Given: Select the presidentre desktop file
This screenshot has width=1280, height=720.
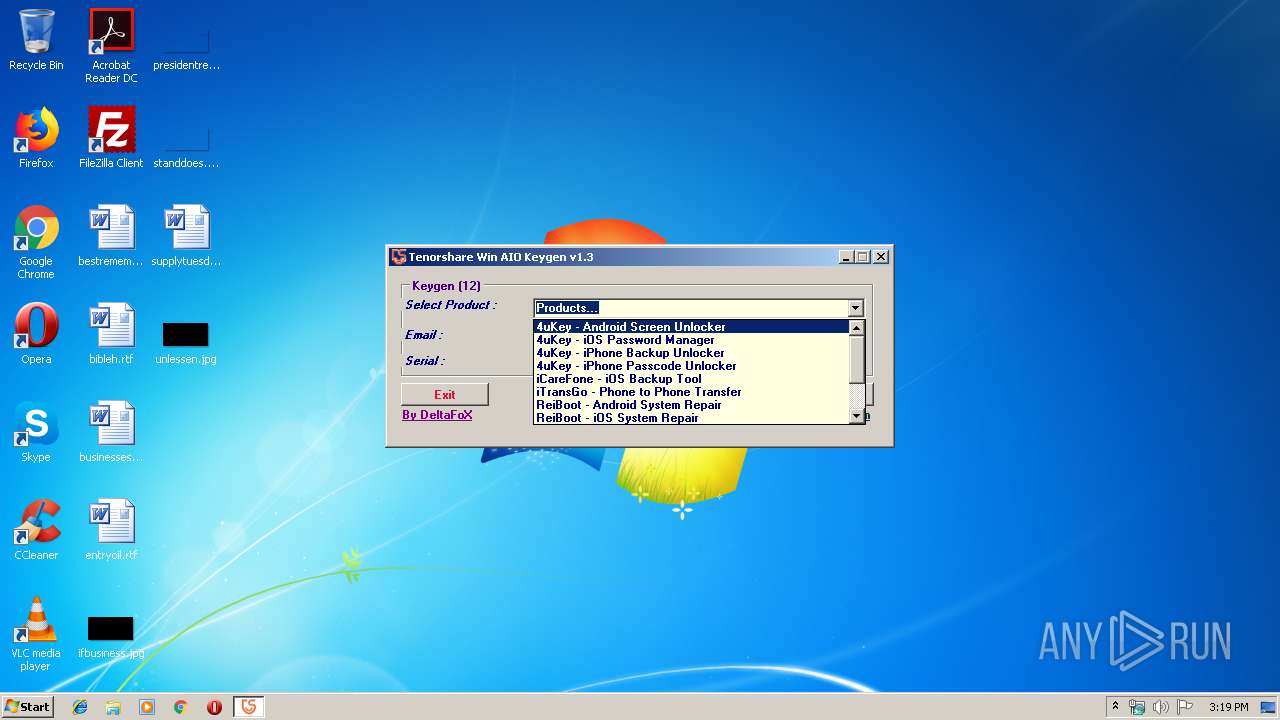Looking at the screenshot, I should (x=186, y=48).
